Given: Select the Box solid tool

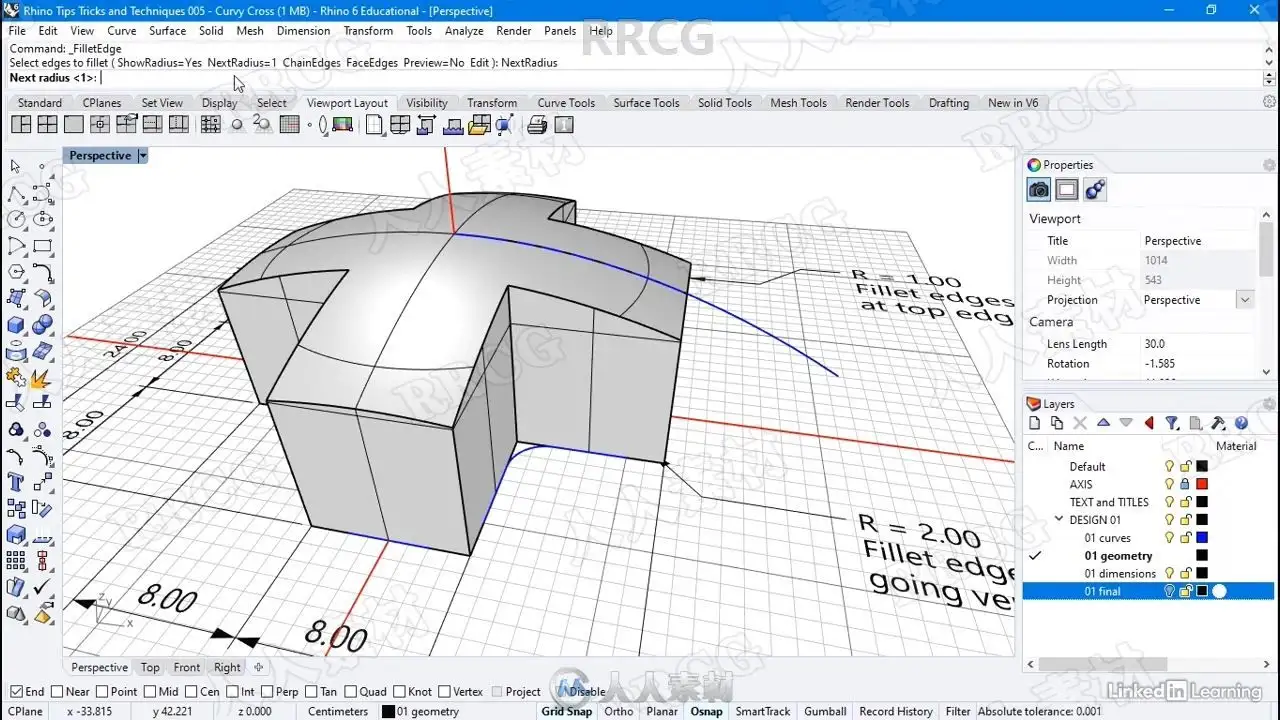Looking at the screenshot, I should (x=16, y=325).
